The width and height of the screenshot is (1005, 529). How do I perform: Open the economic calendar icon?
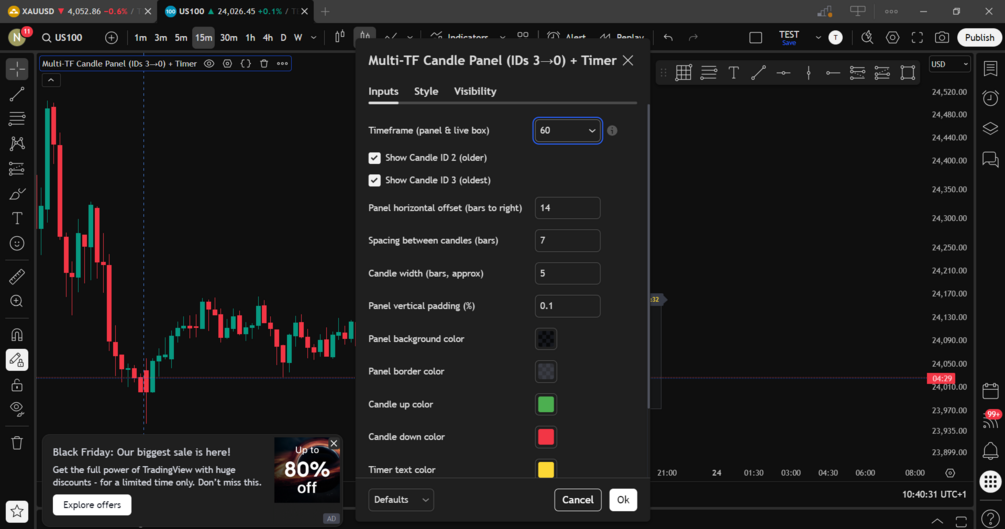990,390
